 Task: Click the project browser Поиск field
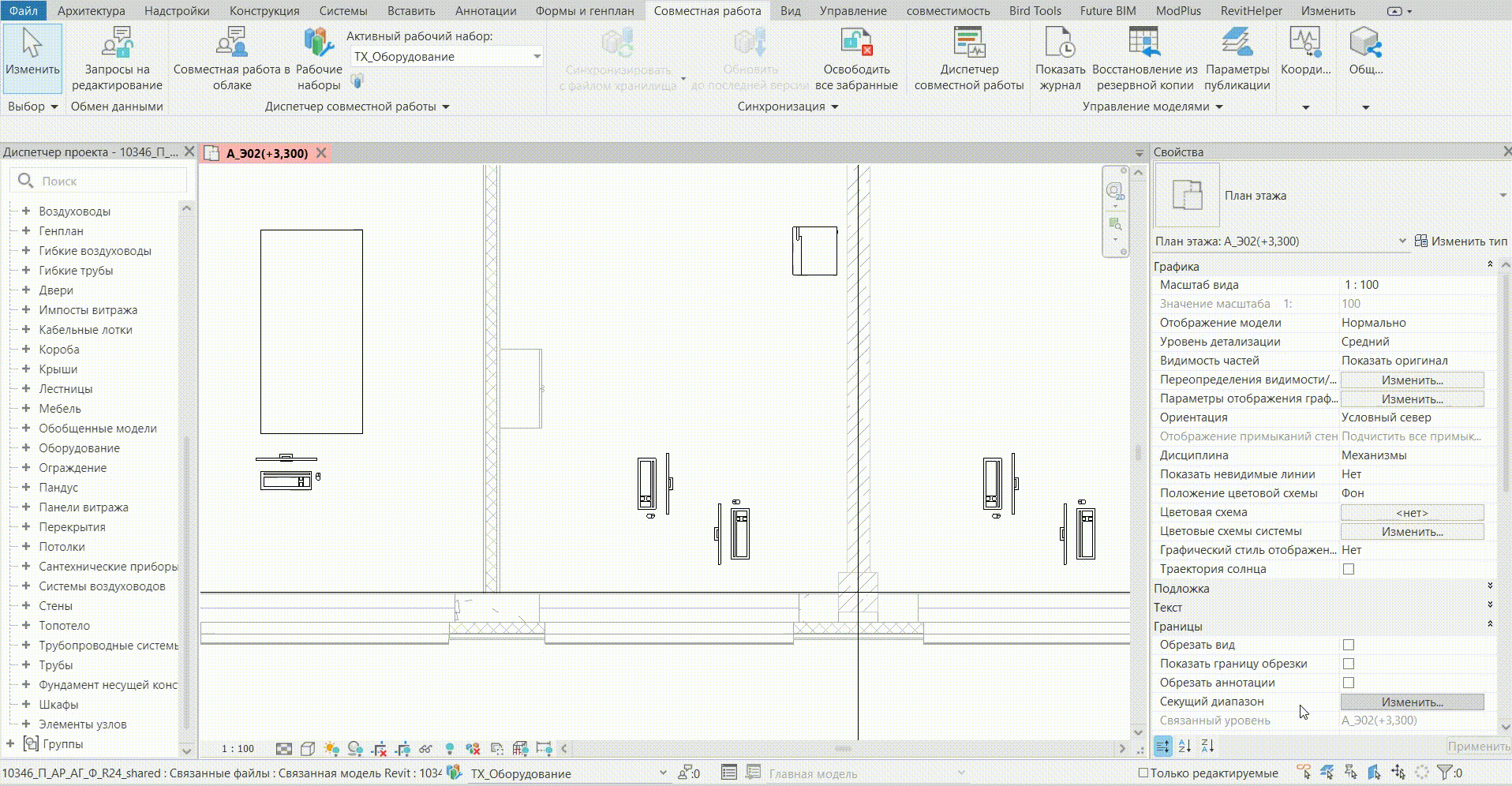pyautogui.click(x=99, y=181)
